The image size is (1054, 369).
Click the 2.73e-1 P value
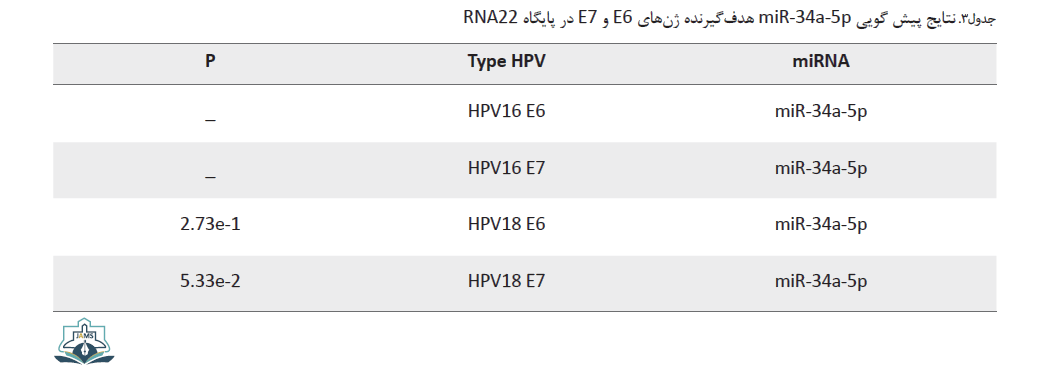[x=210, y=224]
